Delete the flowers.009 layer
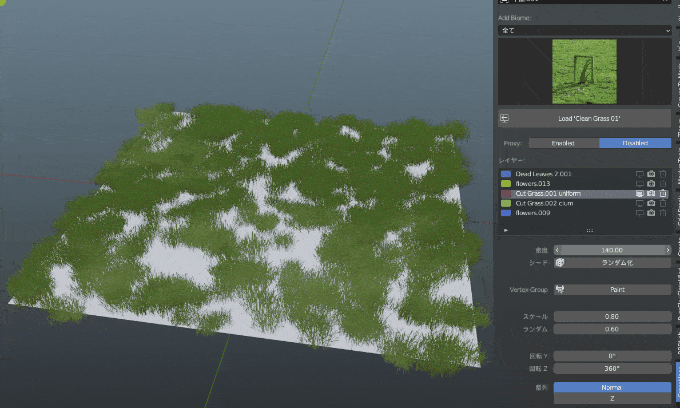This screenshot has height=408, width=680. point(663,213)
